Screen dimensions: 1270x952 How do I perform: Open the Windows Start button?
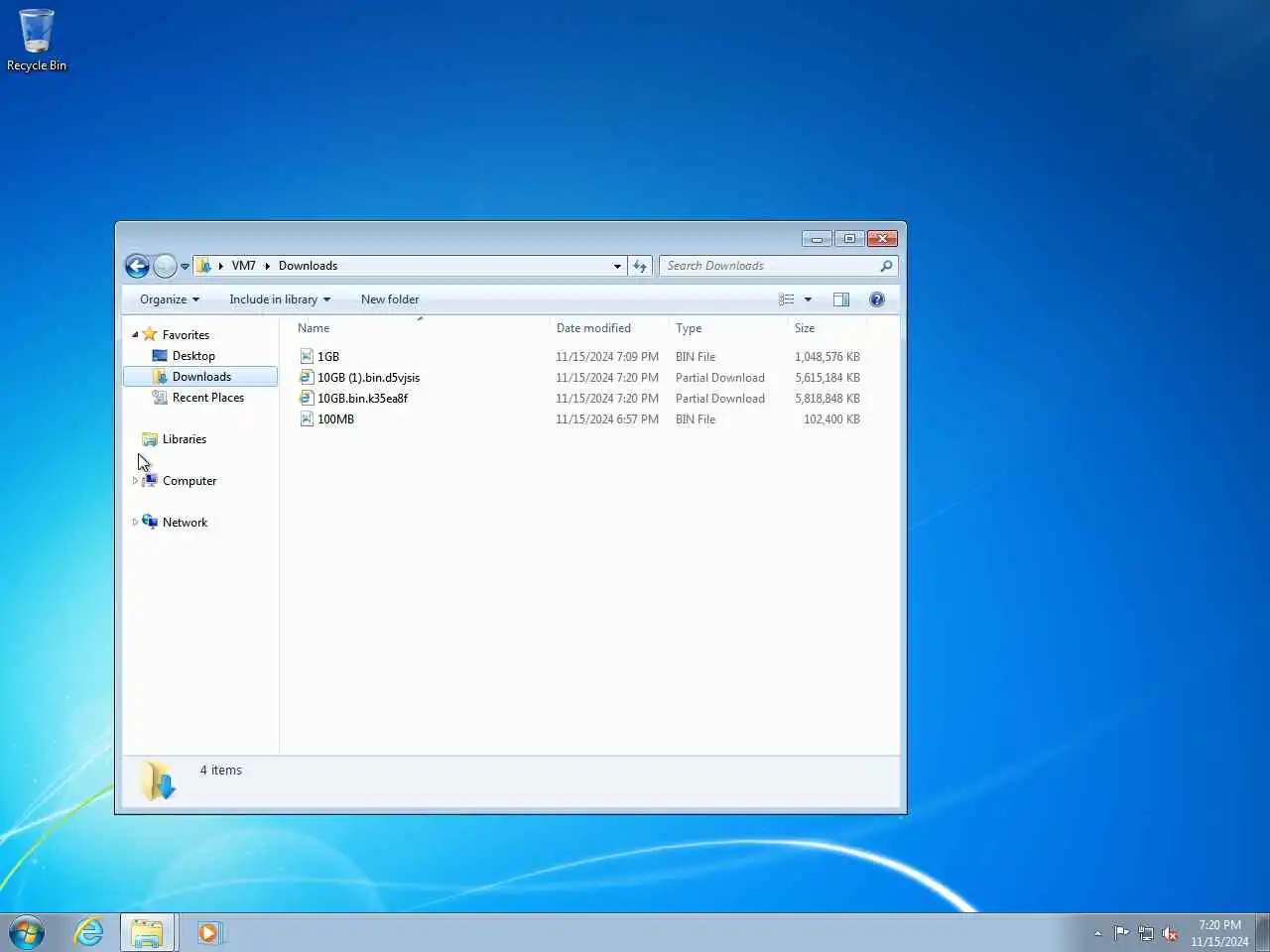27,932
